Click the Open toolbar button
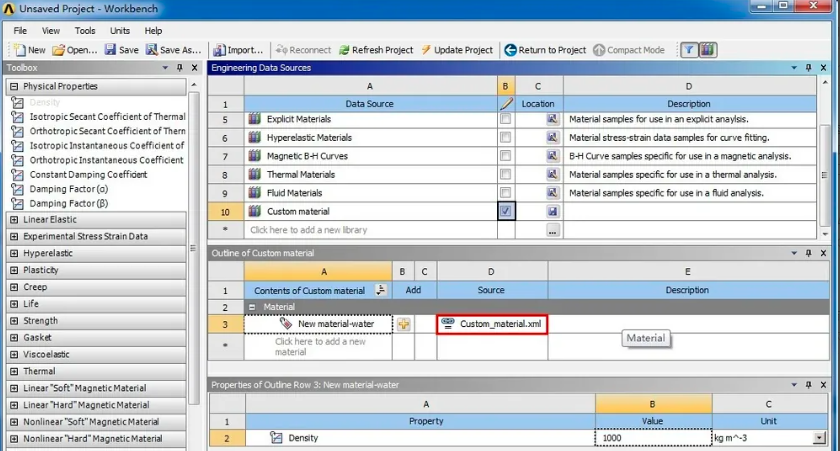The height and width of the screenshot is (451, 840). pyautogui.click(x=74, y=50)
